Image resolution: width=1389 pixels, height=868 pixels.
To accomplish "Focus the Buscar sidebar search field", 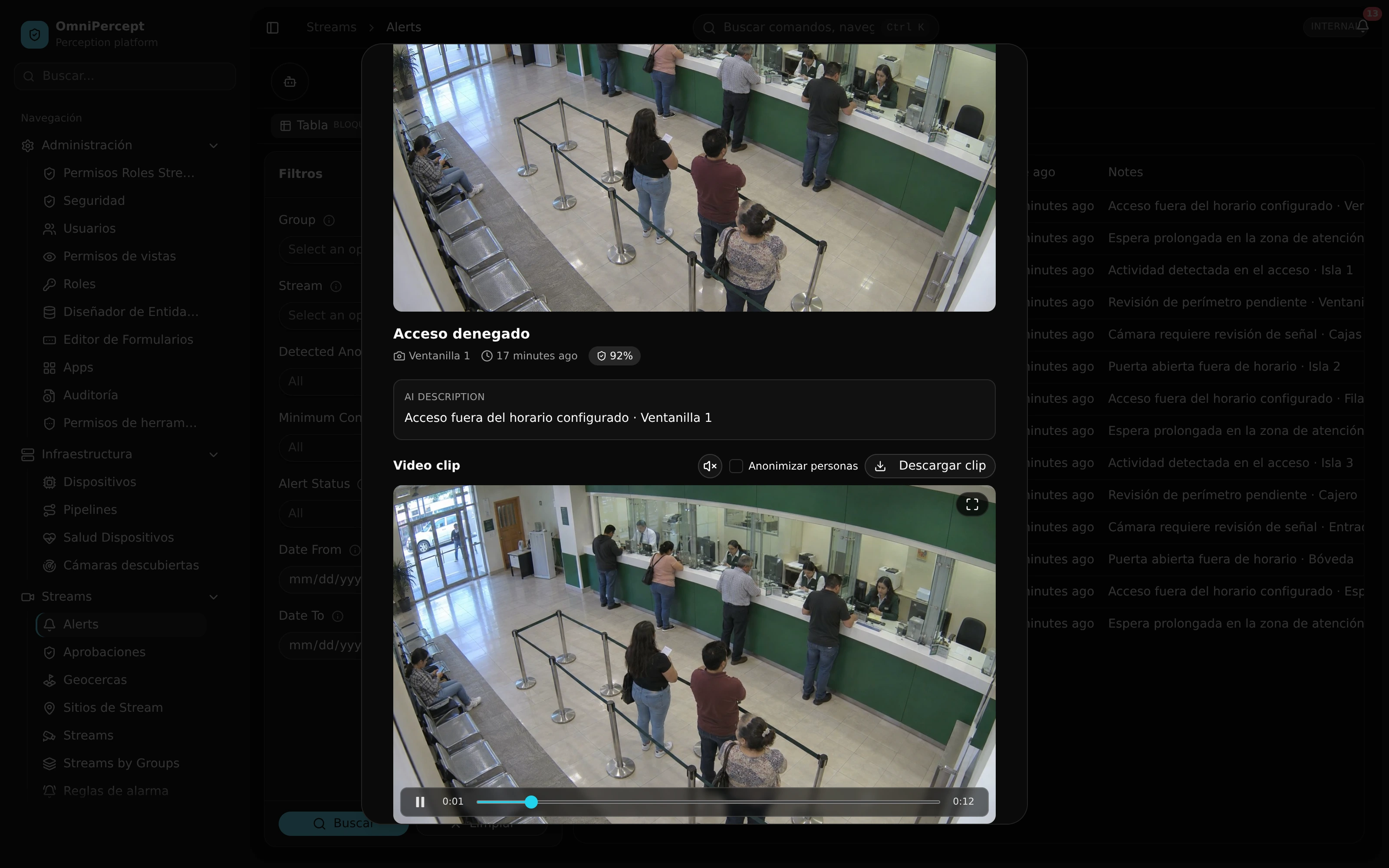I will tap(125, 76).
